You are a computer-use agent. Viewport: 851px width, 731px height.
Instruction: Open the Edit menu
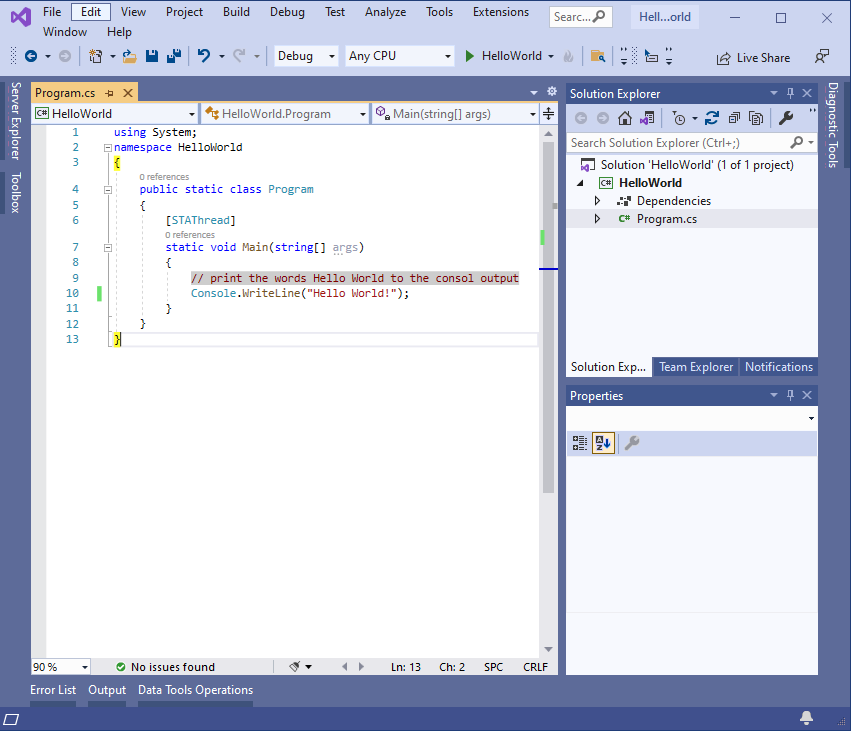coord(91,12)
